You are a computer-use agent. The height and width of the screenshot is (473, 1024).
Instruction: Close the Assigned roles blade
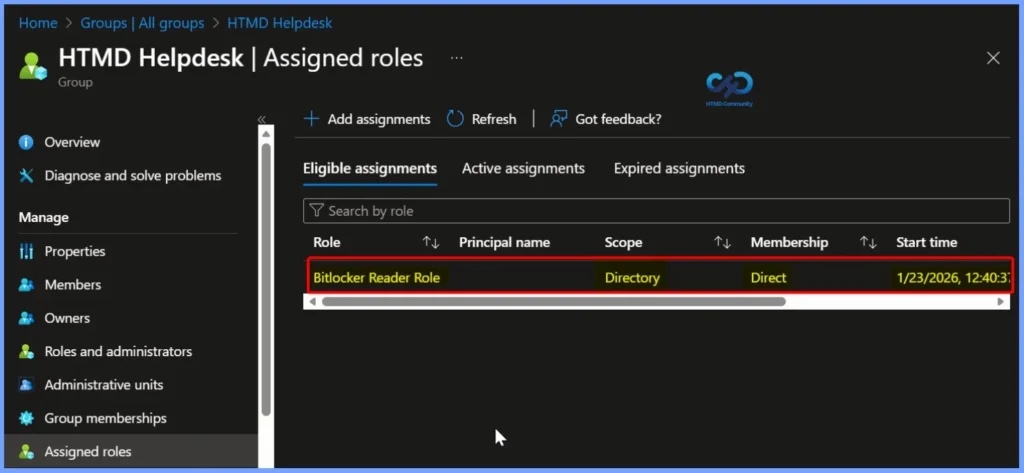tap(993, 58)
